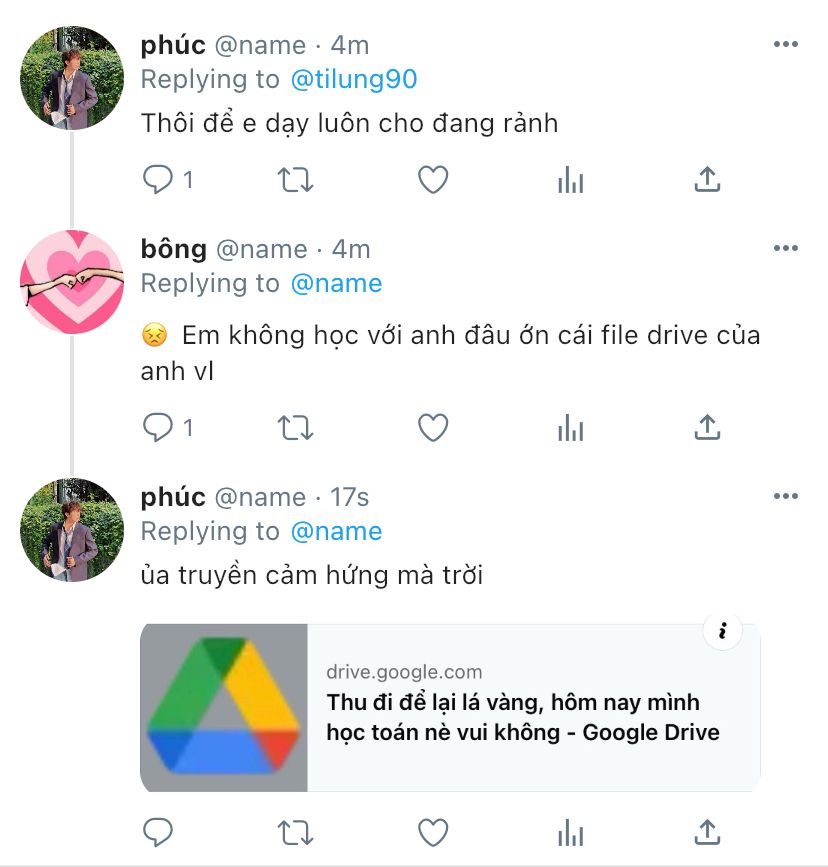
Task: Click the info icon on link card
Action: click(722, 631)
